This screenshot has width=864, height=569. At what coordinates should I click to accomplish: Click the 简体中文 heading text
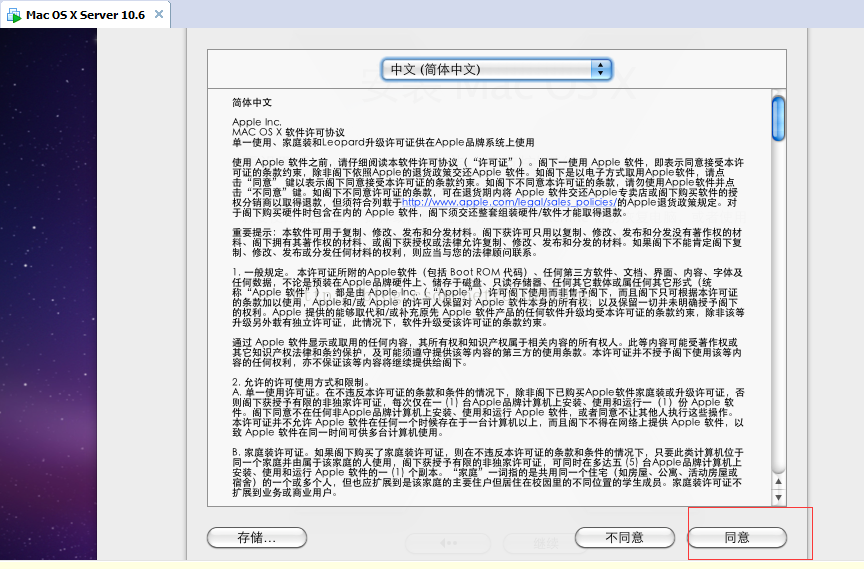[252, 102]
